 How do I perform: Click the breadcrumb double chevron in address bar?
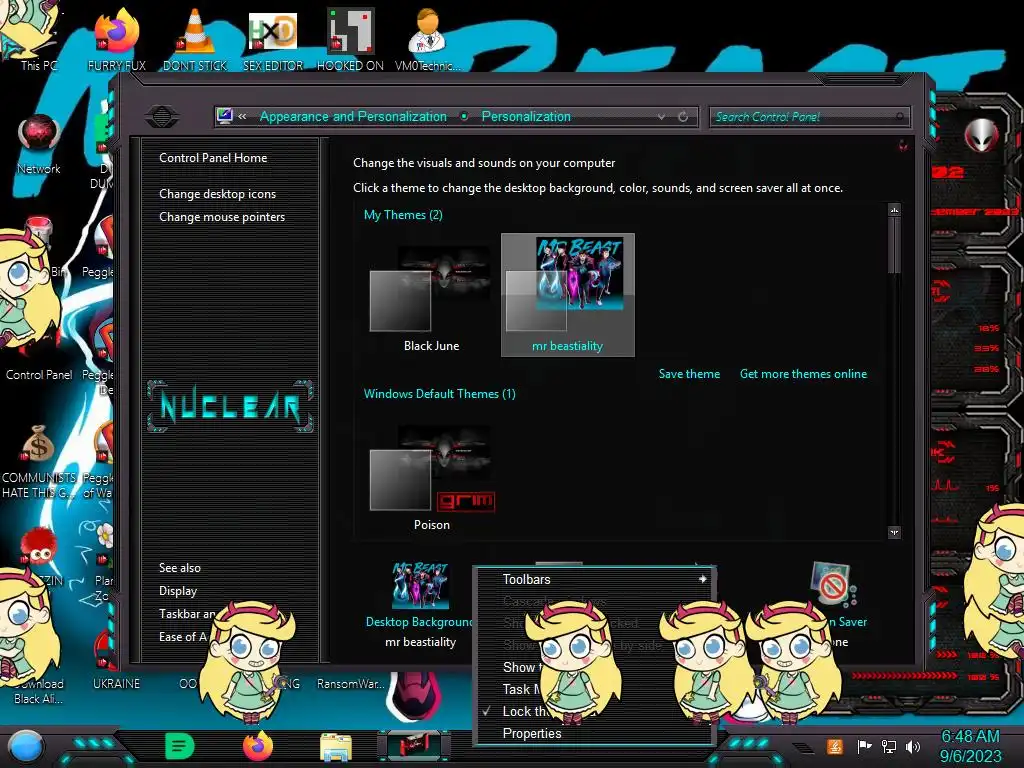(x=242, y=116)
